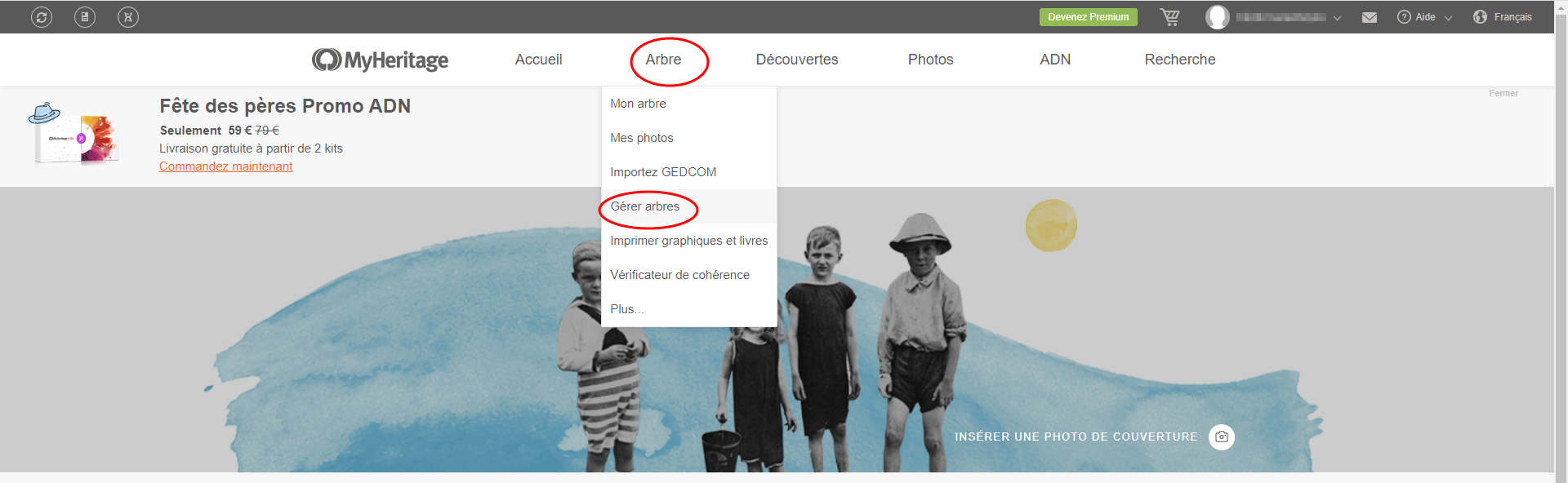Click the user avatar profile picture

click(x=1217, y=17)
